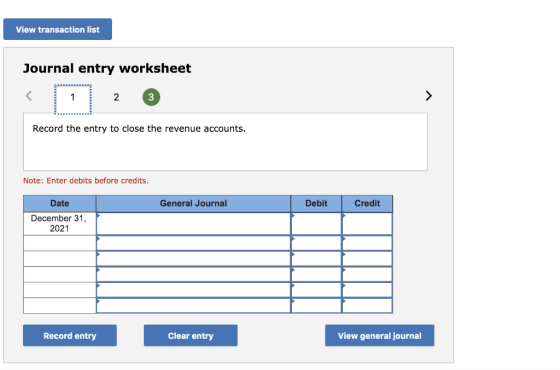This screenshot has width=560, height=370.
Task: Click Credit cell in second row
Action: click(x=367, y=243)
